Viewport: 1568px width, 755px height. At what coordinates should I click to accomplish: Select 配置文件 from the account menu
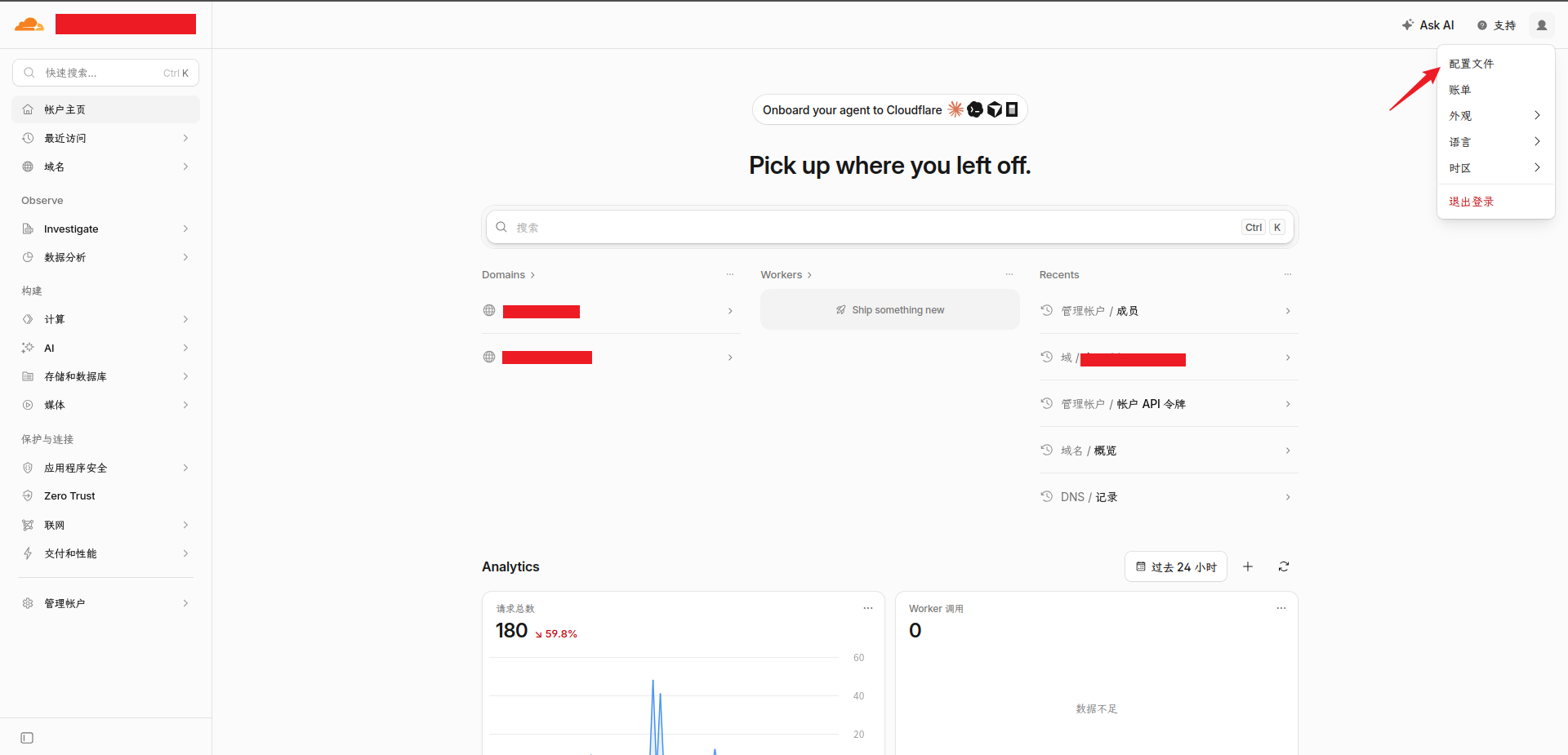[1496, 64]
